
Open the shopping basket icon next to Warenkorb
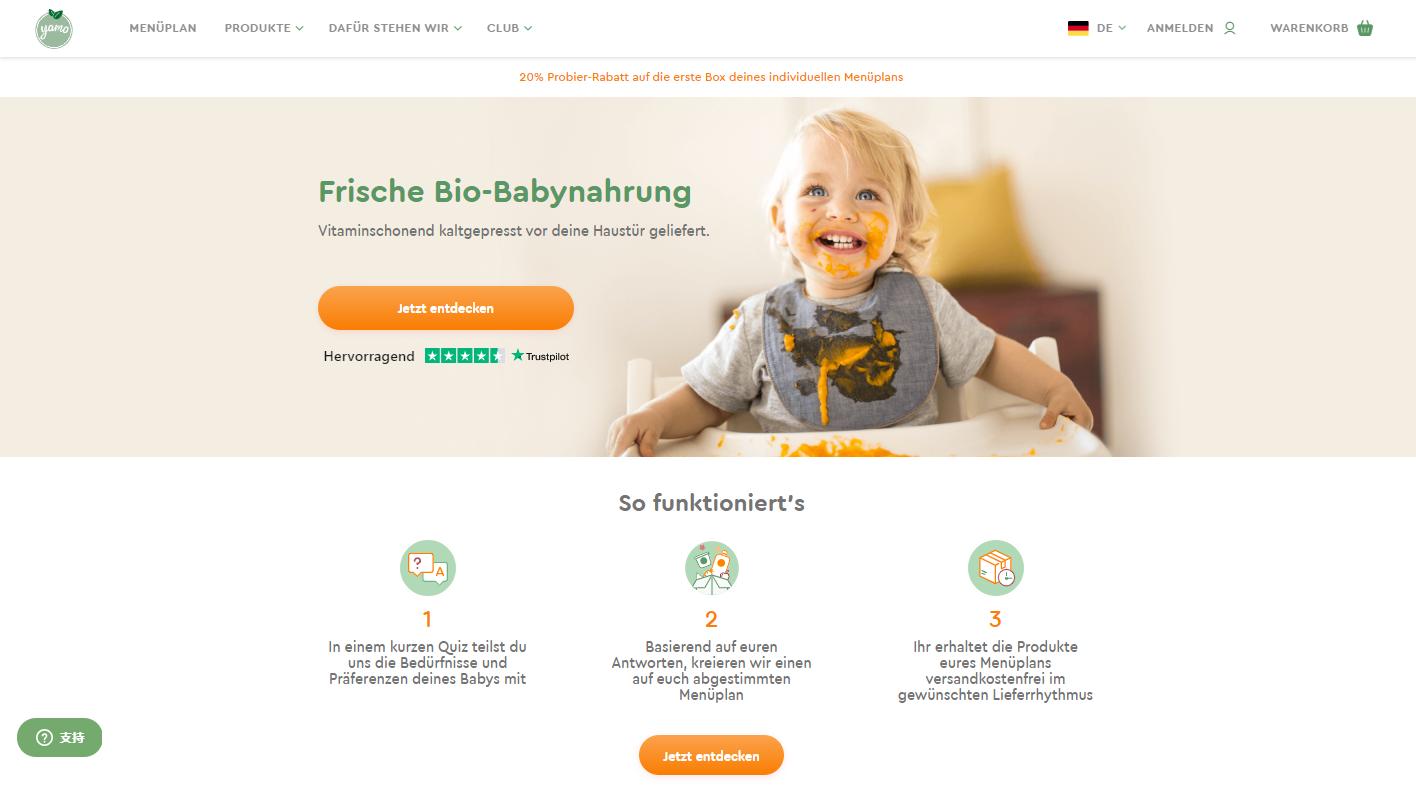click(1365, 28)
